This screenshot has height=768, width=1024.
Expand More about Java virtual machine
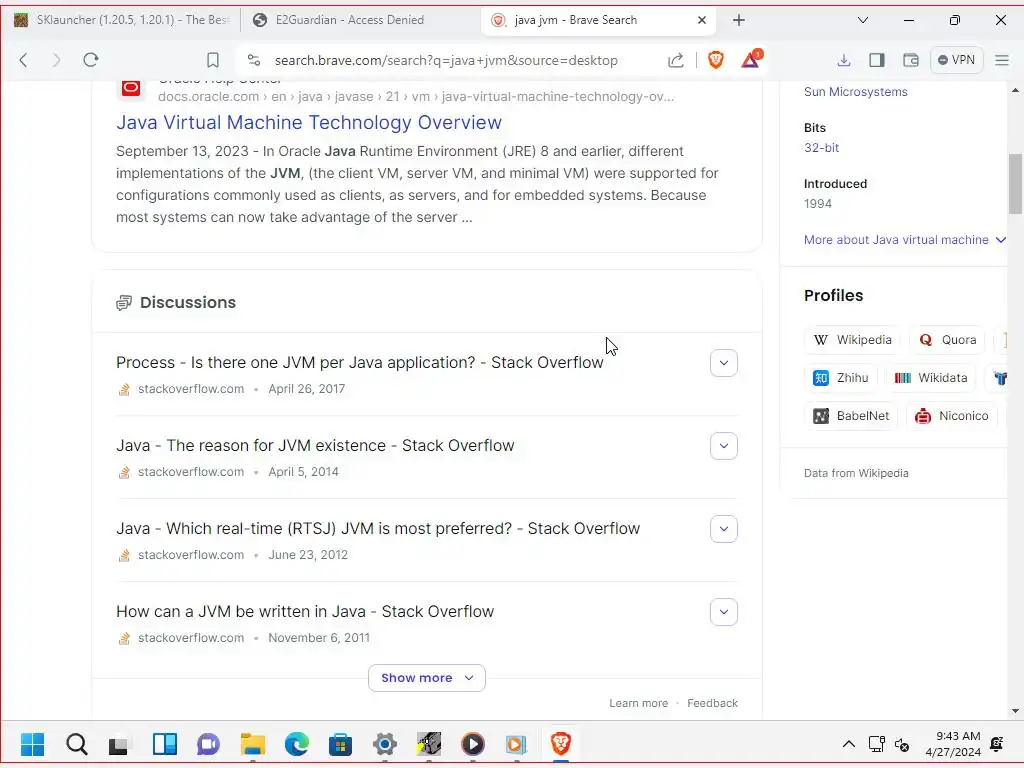pos(904,240)
